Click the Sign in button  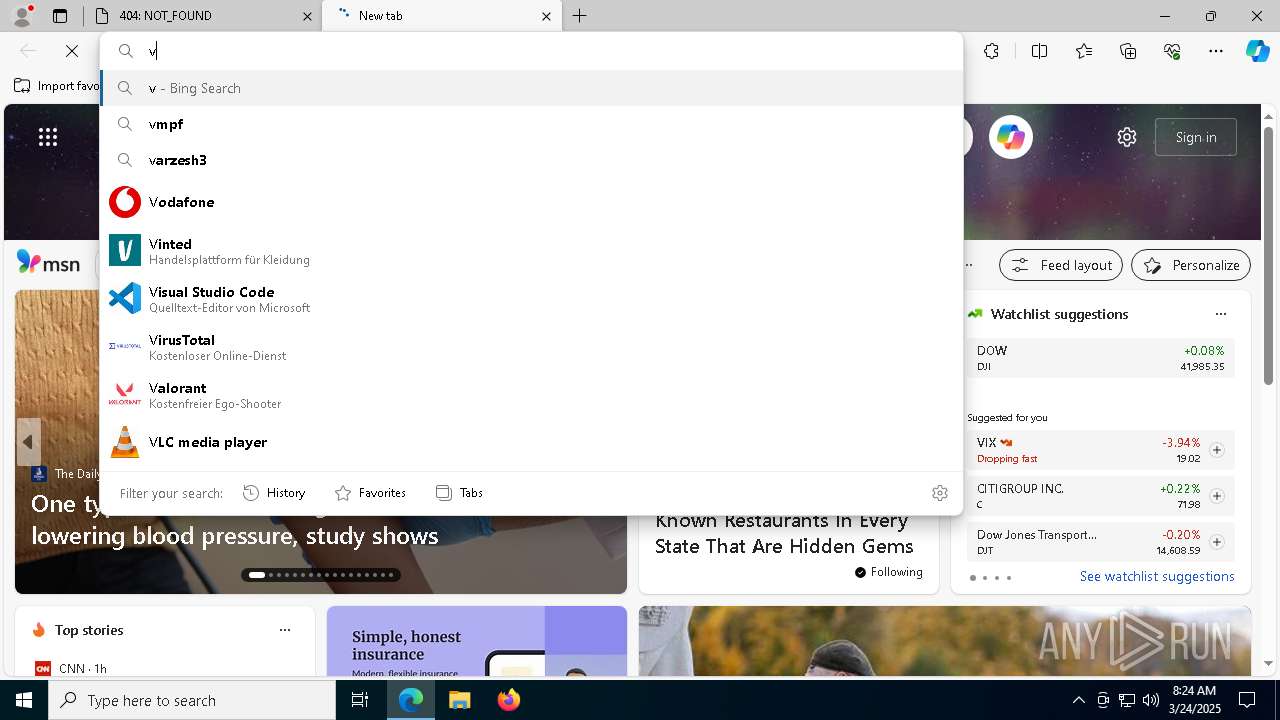(1196, 137)
